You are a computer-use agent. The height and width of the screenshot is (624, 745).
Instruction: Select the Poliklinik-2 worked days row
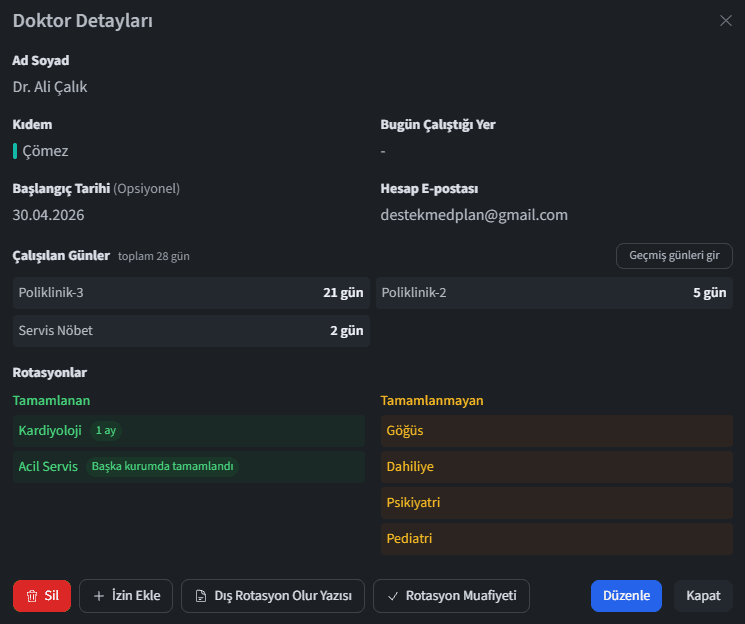click(x=554, y=293)
